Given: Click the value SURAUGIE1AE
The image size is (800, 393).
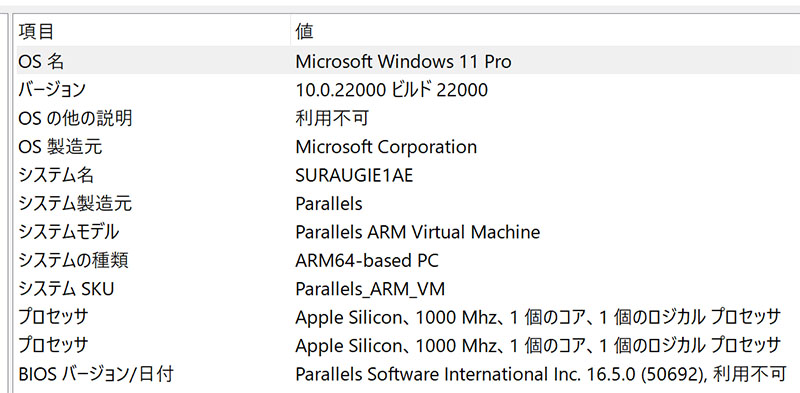Looking at the screenshot, I should (354, 176).
